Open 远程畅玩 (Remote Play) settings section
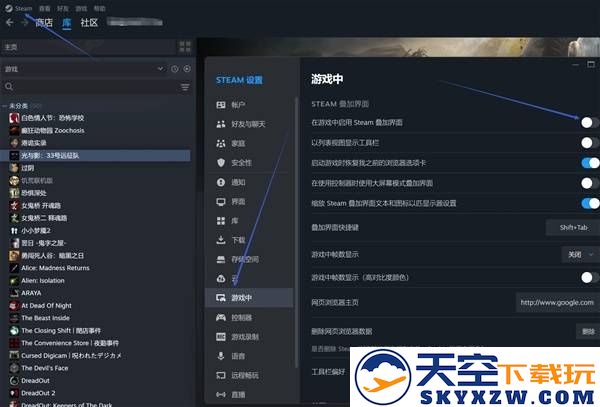This screenshot has height=407, width=600. [249, 375]
